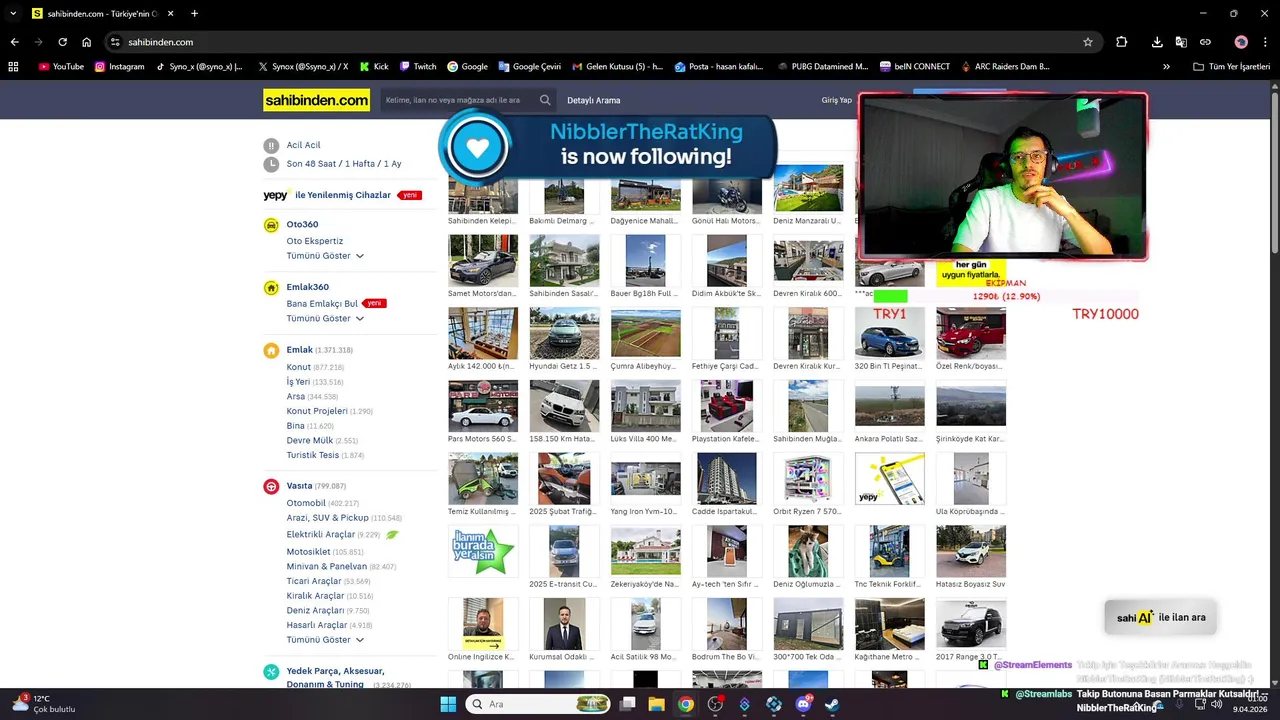The width and height of the screenshot is (1280, 720).
Task: Open Samet Motors'dan listing thumbnail
Action: (x=483, y=261)
